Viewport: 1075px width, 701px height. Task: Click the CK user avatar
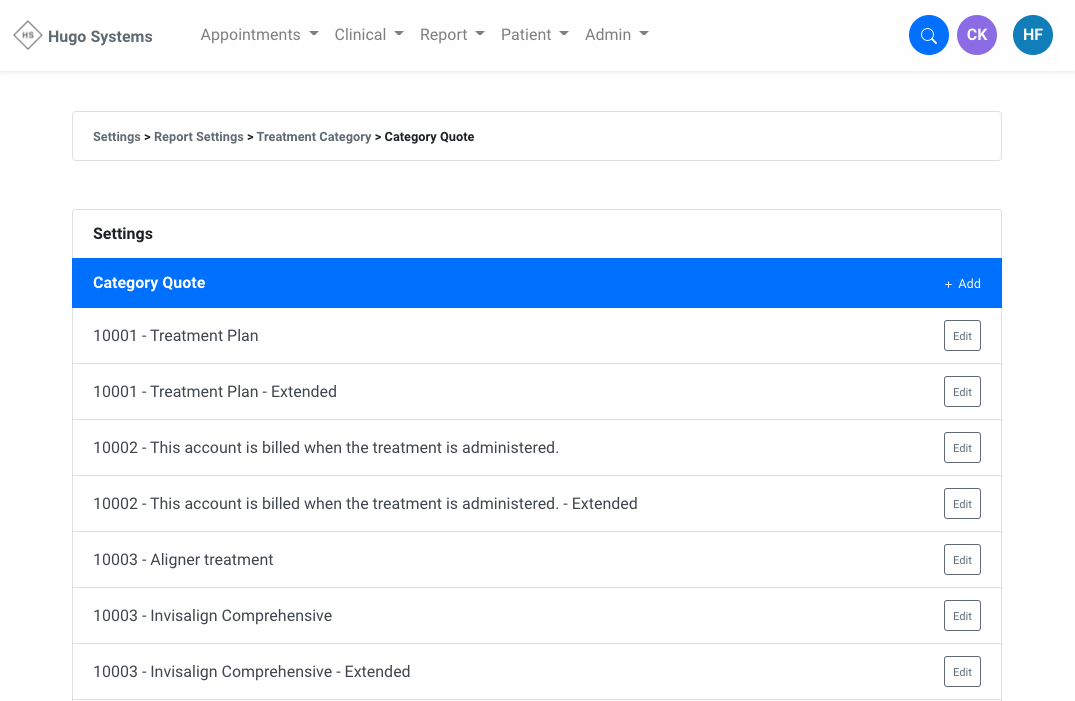coord(976,35)
